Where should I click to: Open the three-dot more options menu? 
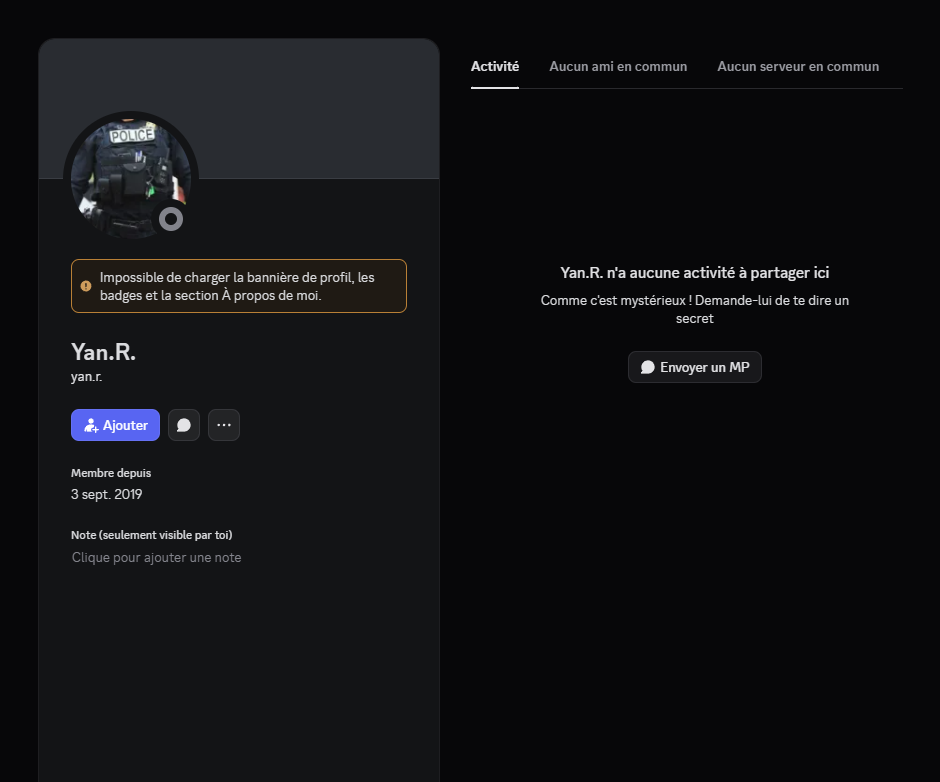[224, 425]
